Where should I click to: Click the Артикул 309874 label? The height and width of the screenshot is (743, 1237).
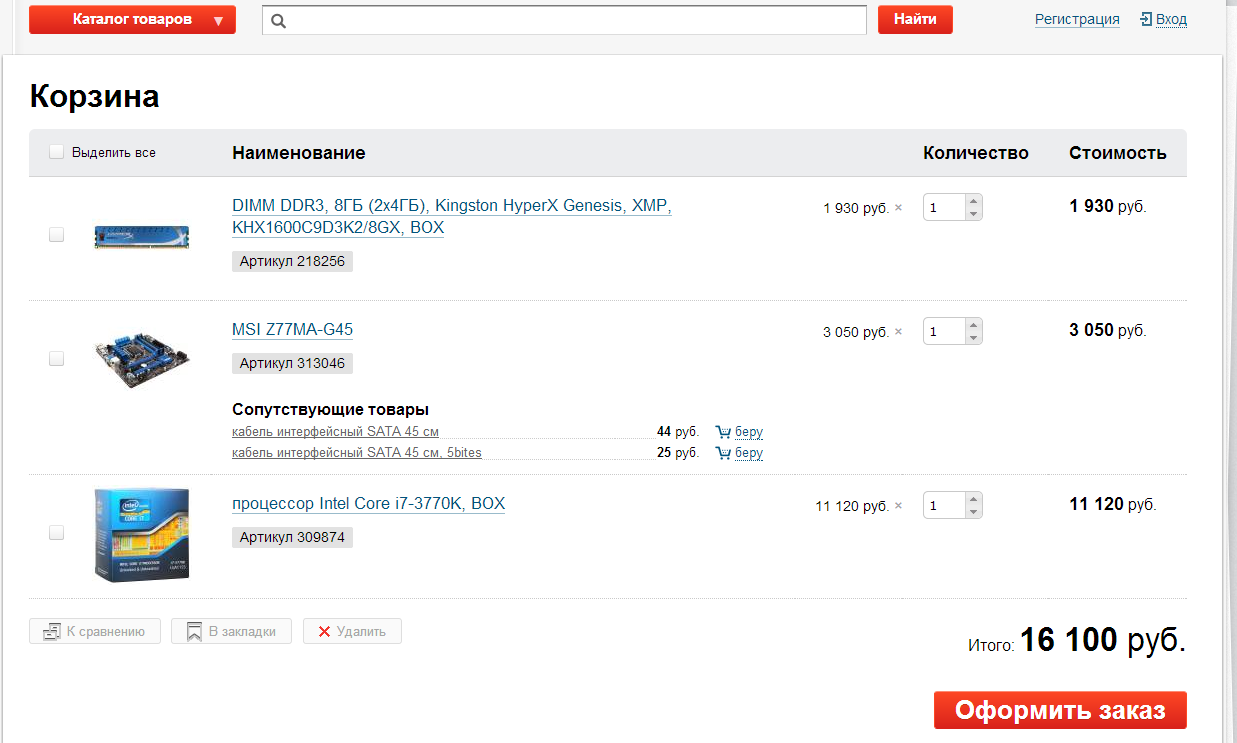click(x=292, y=537)
